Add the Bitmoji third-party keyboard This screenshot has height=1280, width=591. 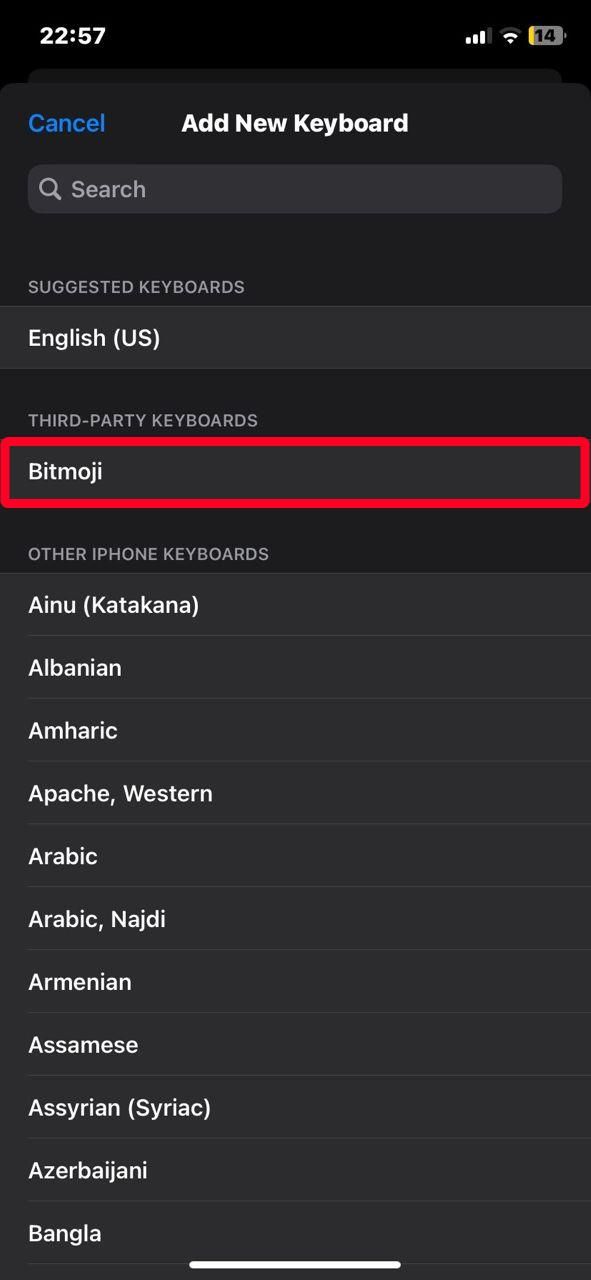(295, 471)
